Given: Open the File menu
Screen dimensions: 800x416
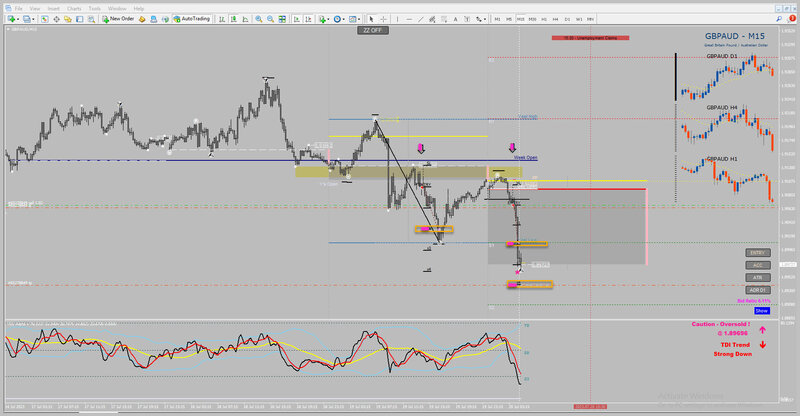Looking at the screenshot, I should [18, 9].
